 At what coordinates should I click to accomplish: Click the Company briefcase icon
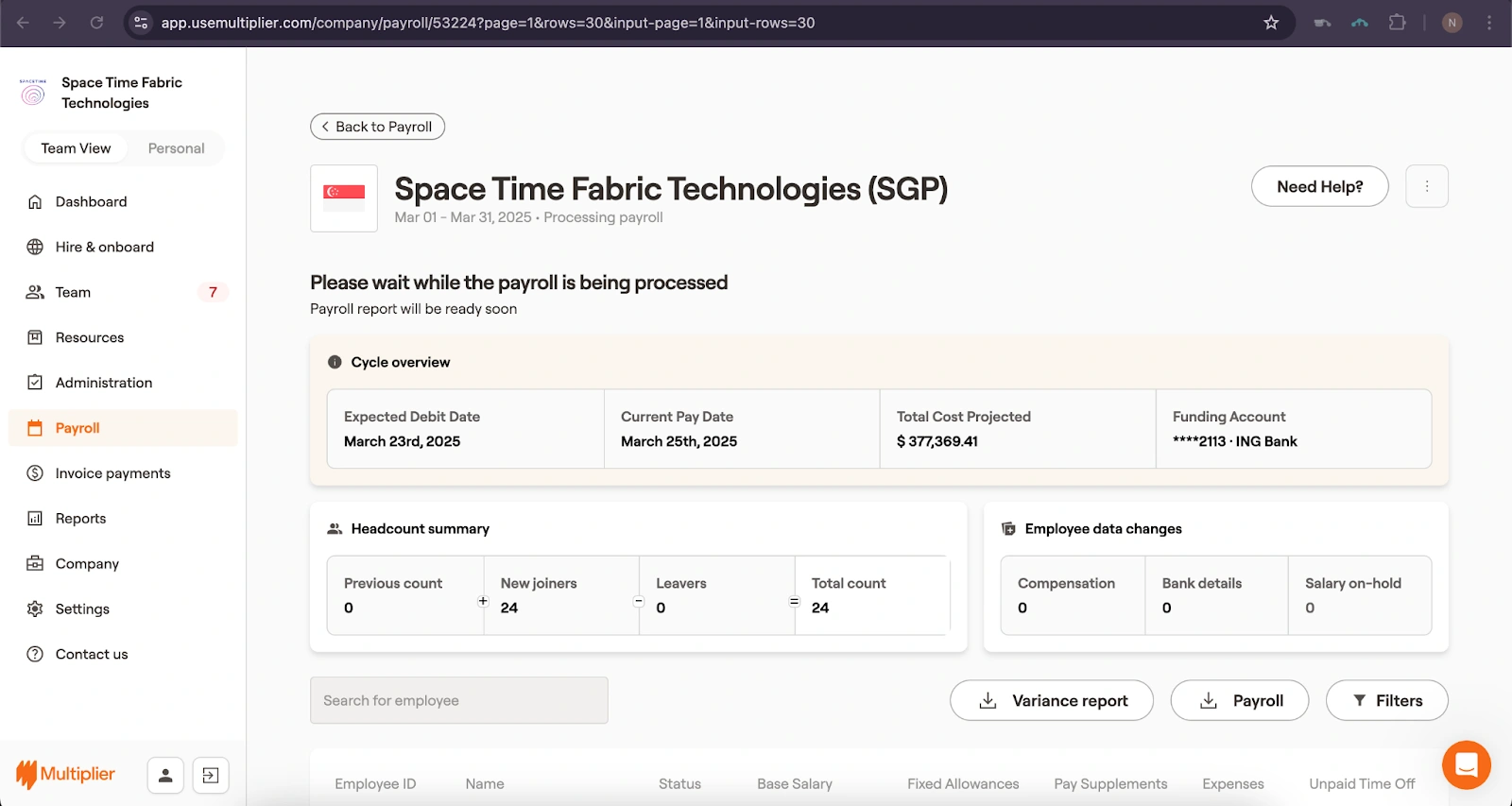click(x=35, y=564)
